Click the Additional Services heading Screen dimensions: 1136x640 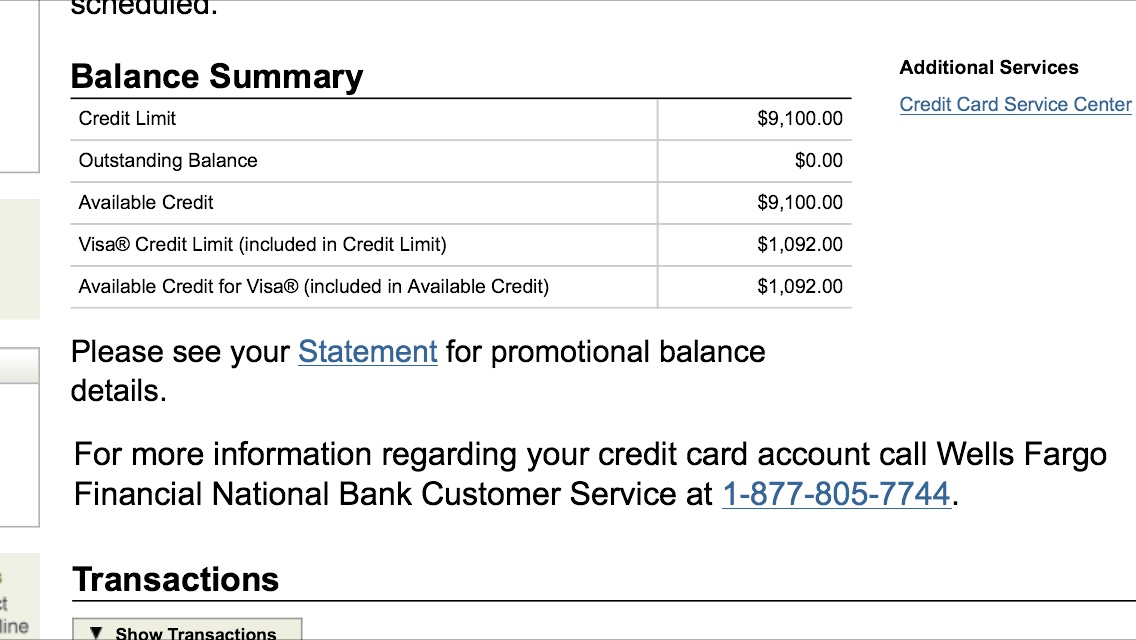click(x=988, y=68)
